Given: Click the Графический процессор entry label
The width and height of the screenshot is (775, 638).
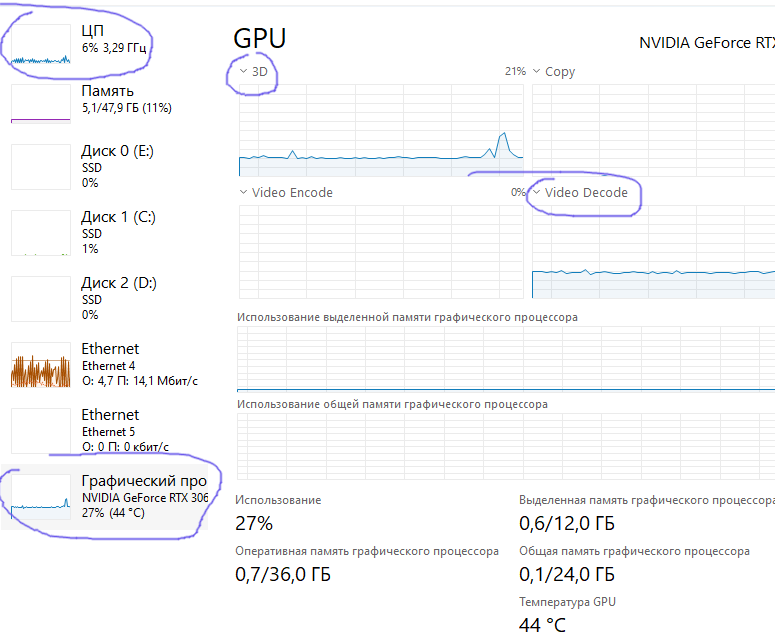Looking at the screenshot, I should pos(143,481).
